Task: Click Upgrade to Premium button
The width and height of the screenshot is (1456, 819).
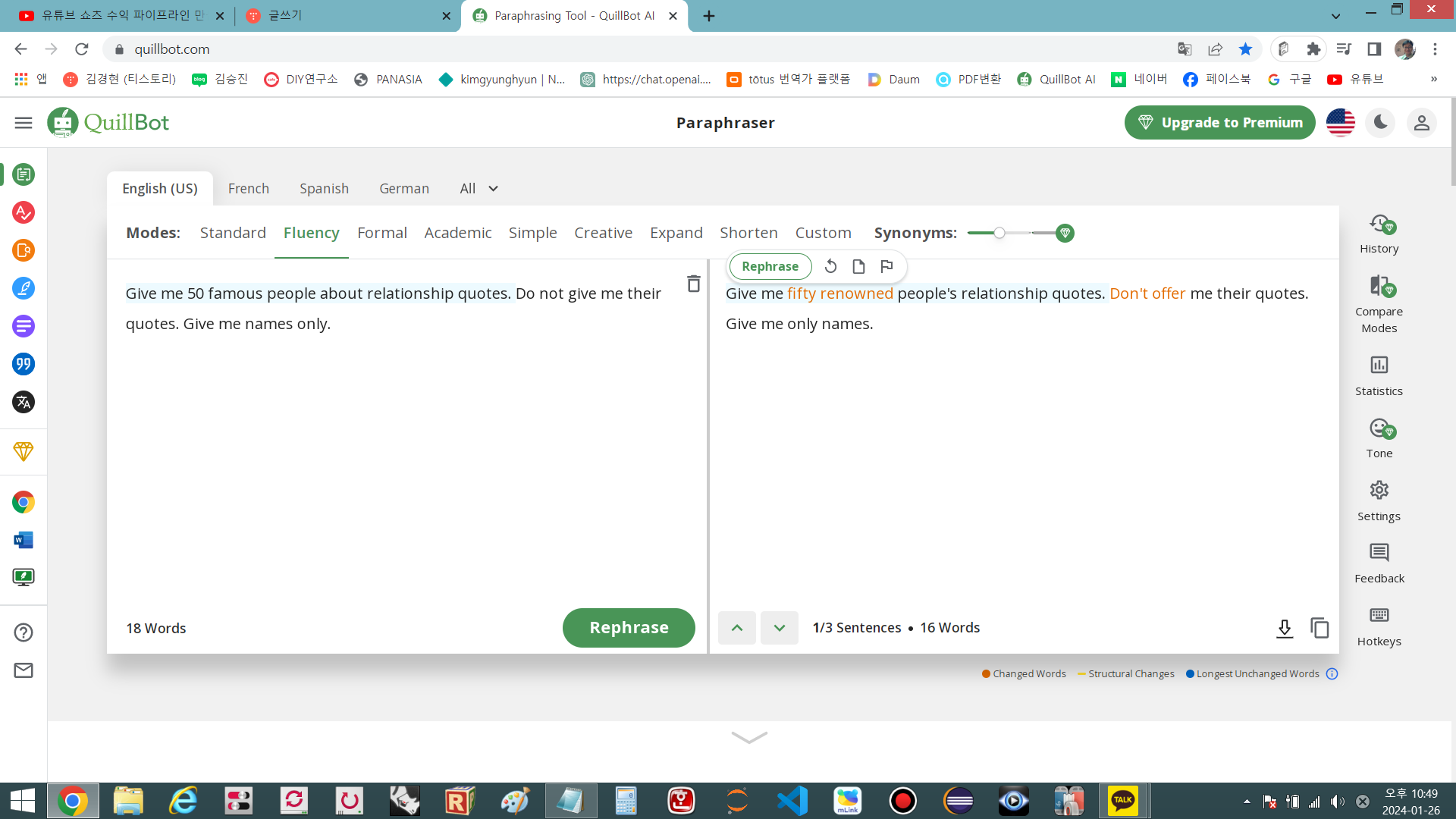Action: [1219, 123]
